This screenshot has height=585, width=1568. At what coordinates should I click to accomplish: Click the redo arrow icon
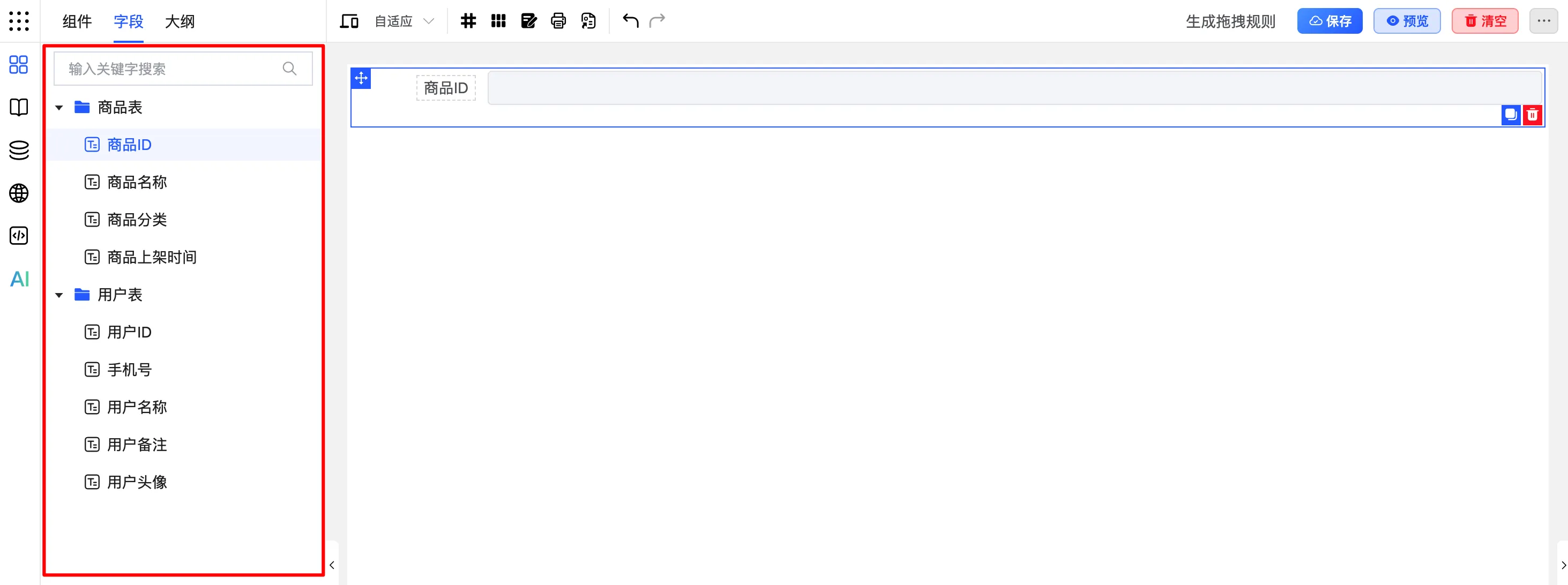[657, 21]
